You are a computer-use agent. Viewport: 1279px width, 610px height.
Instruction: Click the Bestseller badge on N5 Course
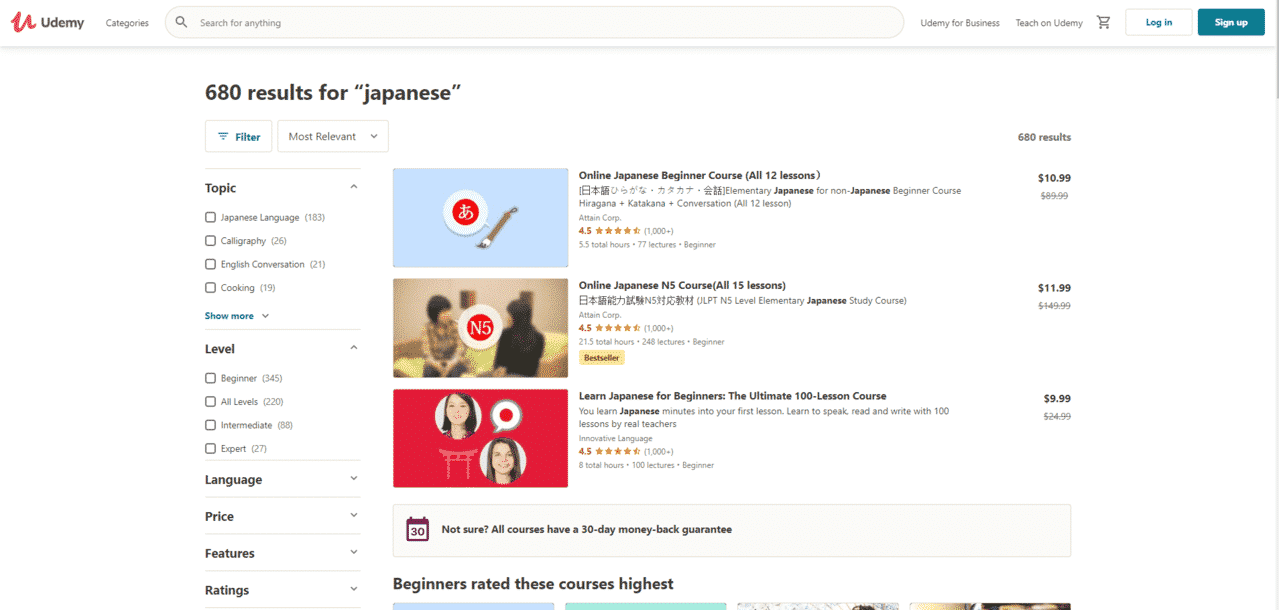point(601,358)
